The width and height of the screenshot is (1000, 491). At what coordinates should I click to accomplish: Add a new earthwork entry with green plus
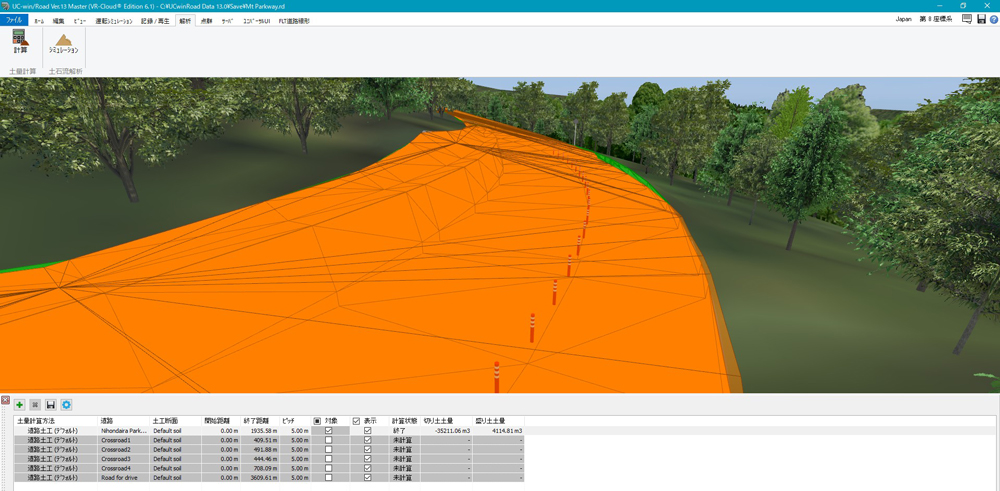19,405
